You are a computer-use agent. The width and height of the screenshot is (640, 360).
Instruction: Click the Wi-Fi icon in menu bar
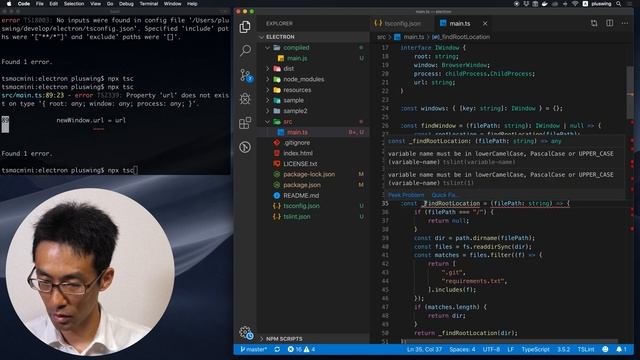click(575, 4)
